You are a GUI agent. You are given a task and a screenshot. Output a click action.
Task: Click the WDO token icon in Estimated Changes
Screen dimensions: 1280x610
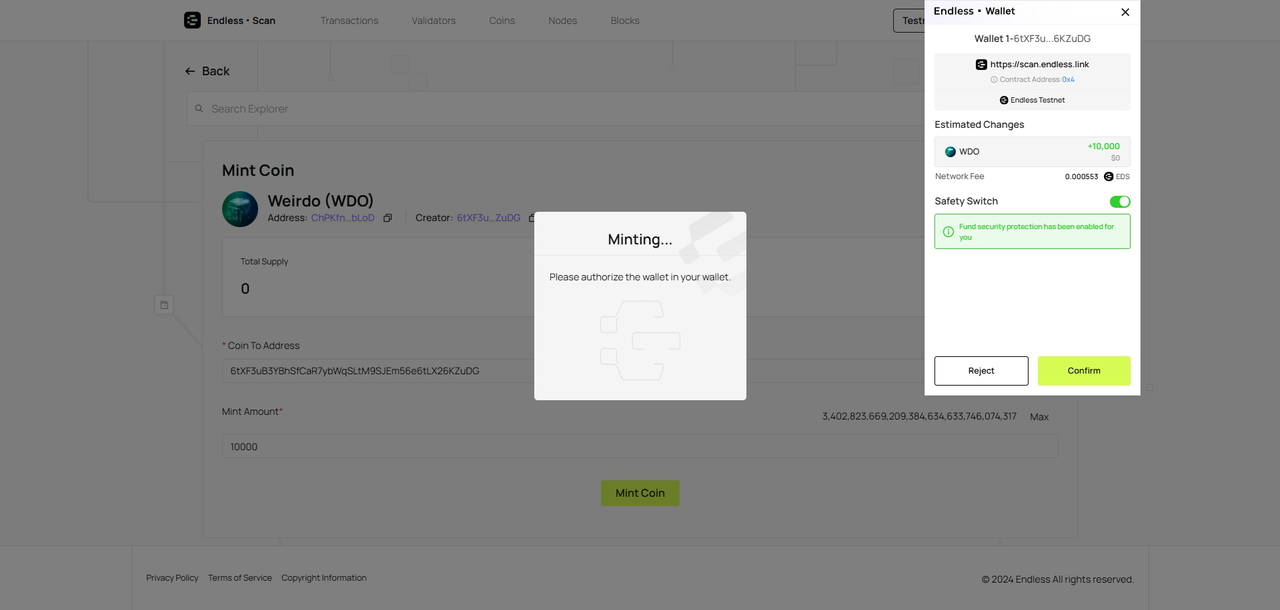coord(950,152)
